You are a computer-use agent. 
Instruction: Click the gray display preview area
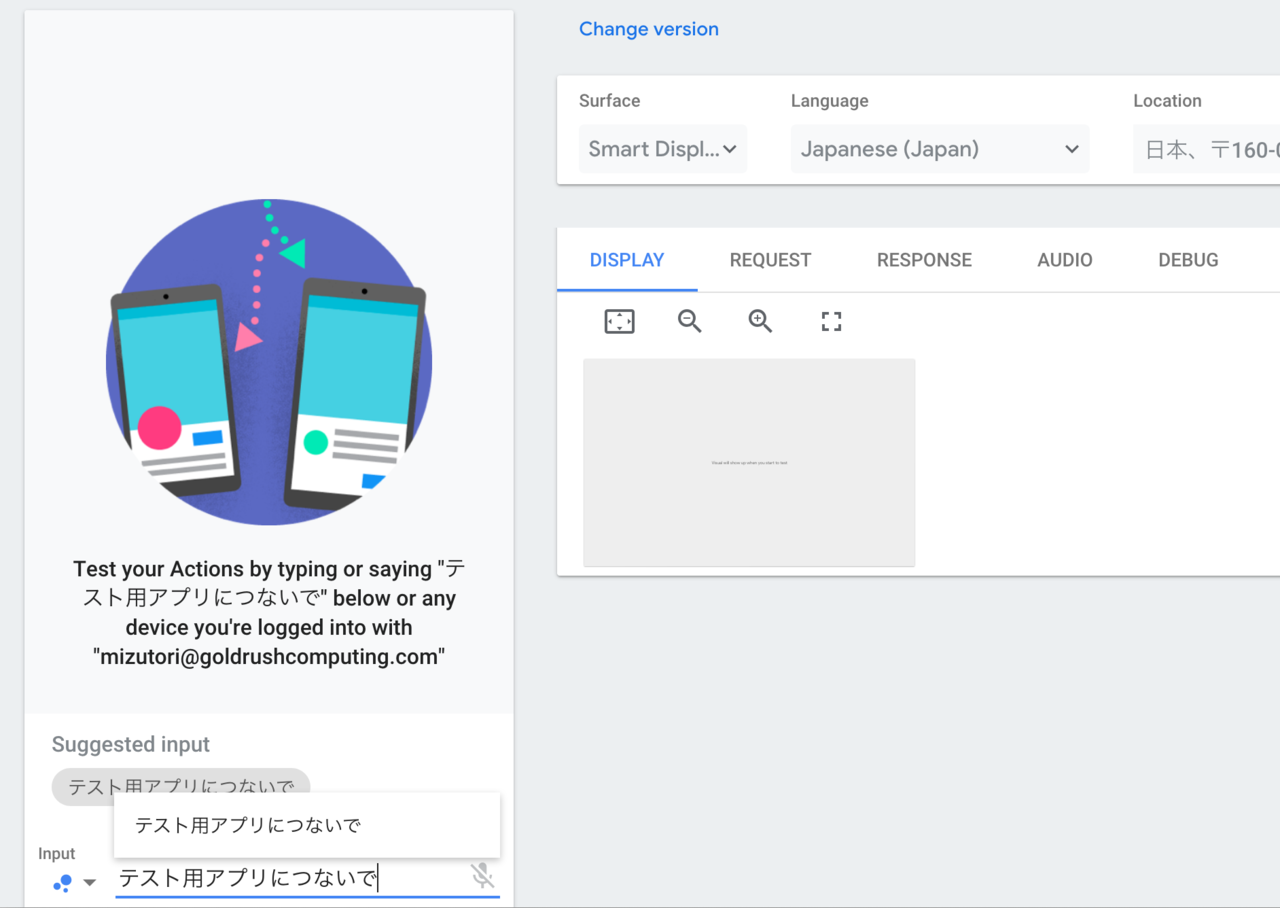pos(749,463)
